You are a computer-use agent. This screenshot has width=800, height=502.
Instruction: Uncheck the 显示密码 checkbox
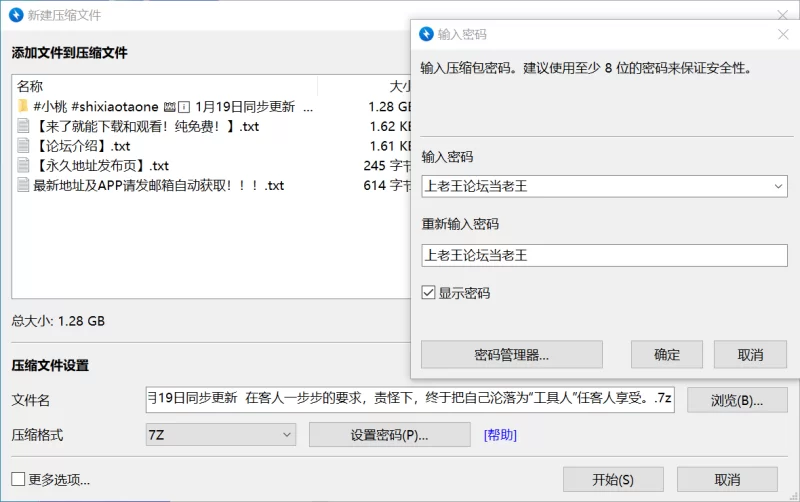pos(428,293)
